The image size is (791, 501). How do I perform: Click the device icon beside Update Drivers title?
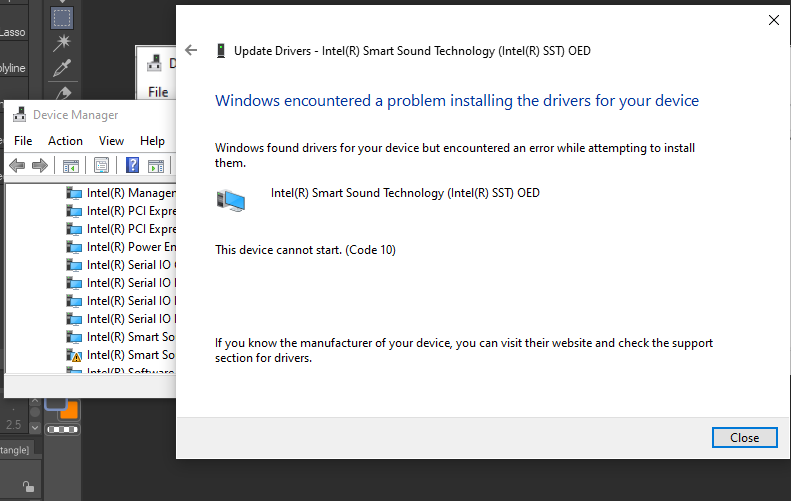coord(220,50)
